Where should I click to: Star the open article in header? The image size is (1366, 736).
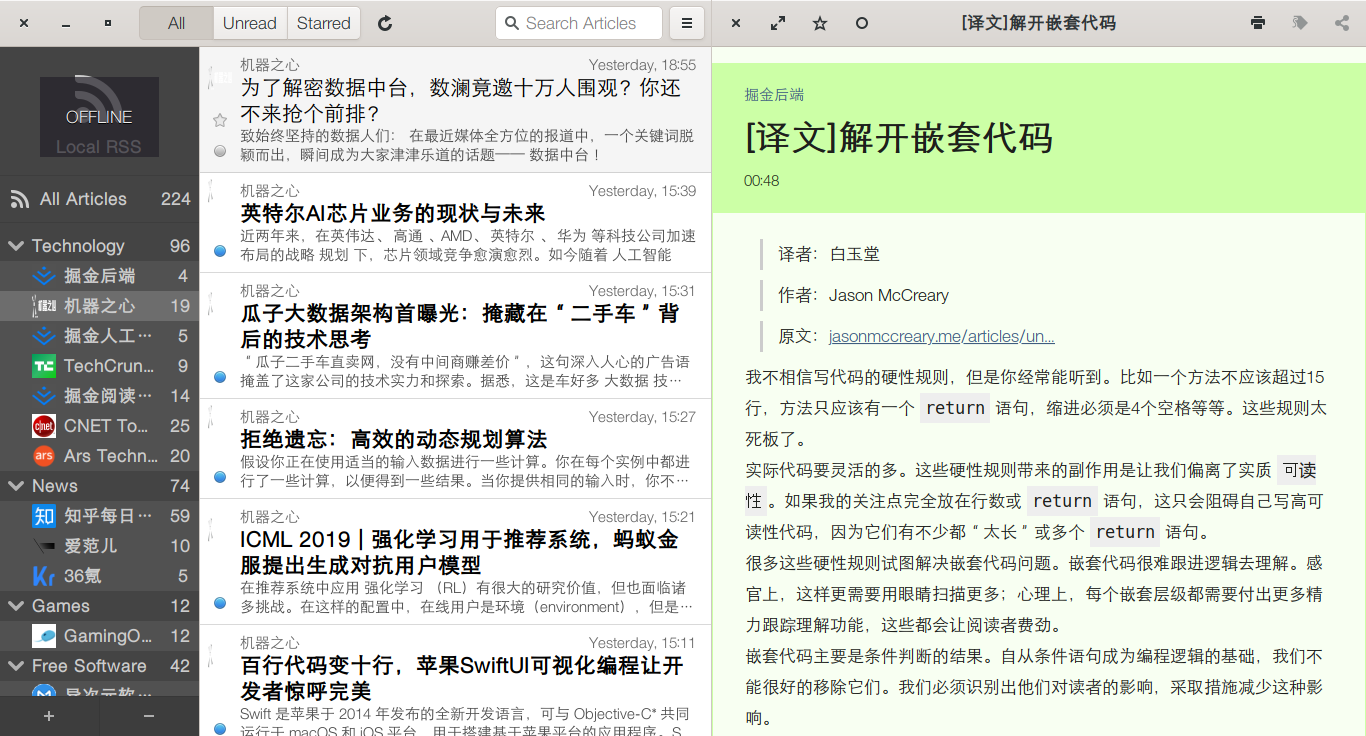tap(820, 23)
